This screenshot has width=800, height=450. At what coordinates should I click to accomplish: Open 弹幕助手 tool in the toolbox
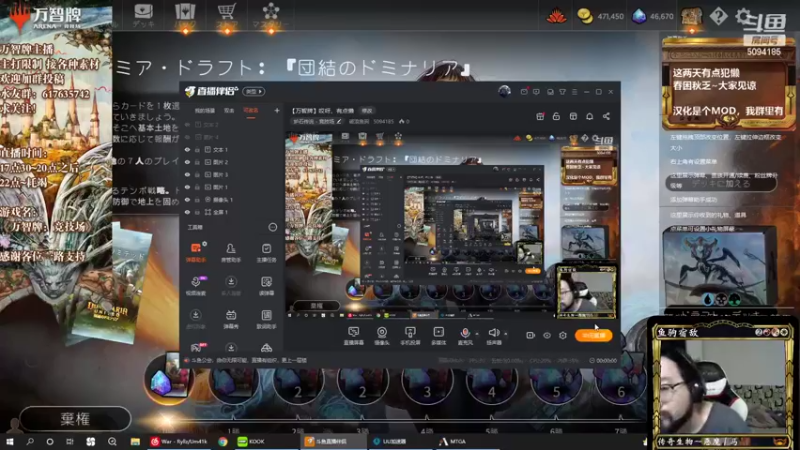[196, 252]
